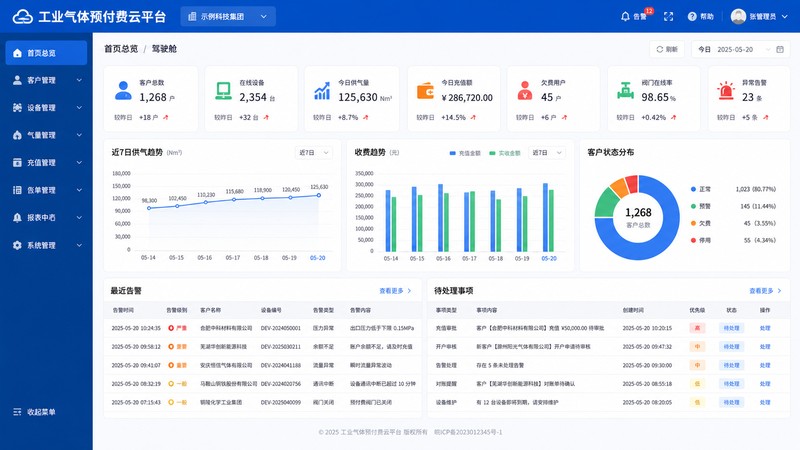Toggle 预警 legend in customer status chart
The width and height of the screenshot is (800, 450).
[701, 206]
